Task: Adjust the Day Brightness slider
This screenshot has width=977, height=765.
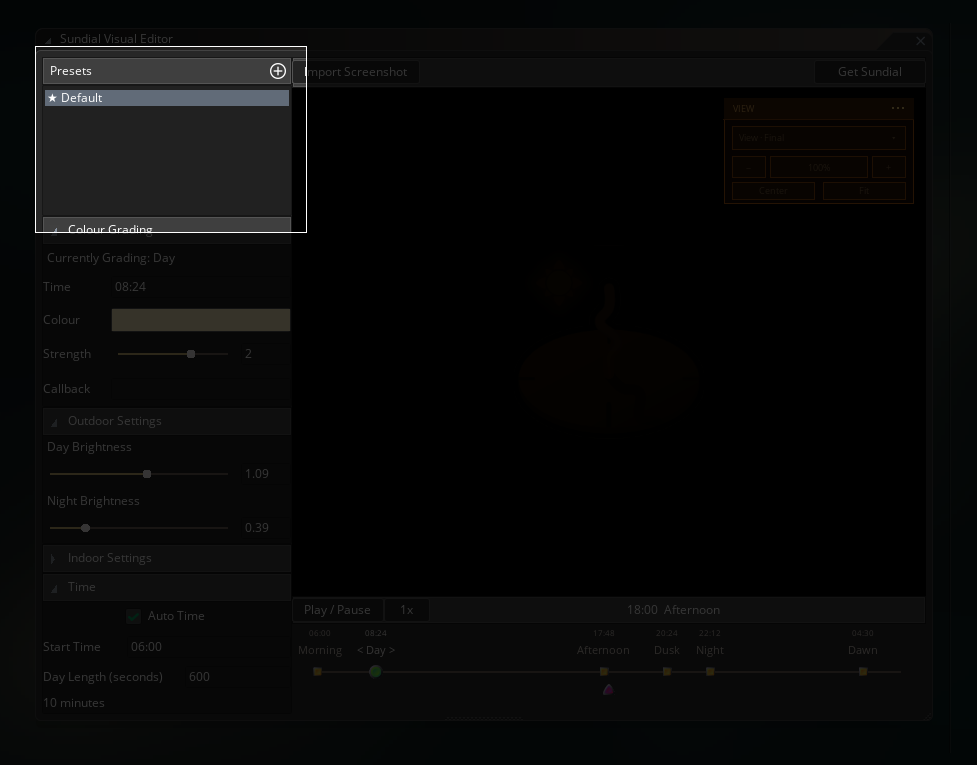Action: tap(138, 474)
